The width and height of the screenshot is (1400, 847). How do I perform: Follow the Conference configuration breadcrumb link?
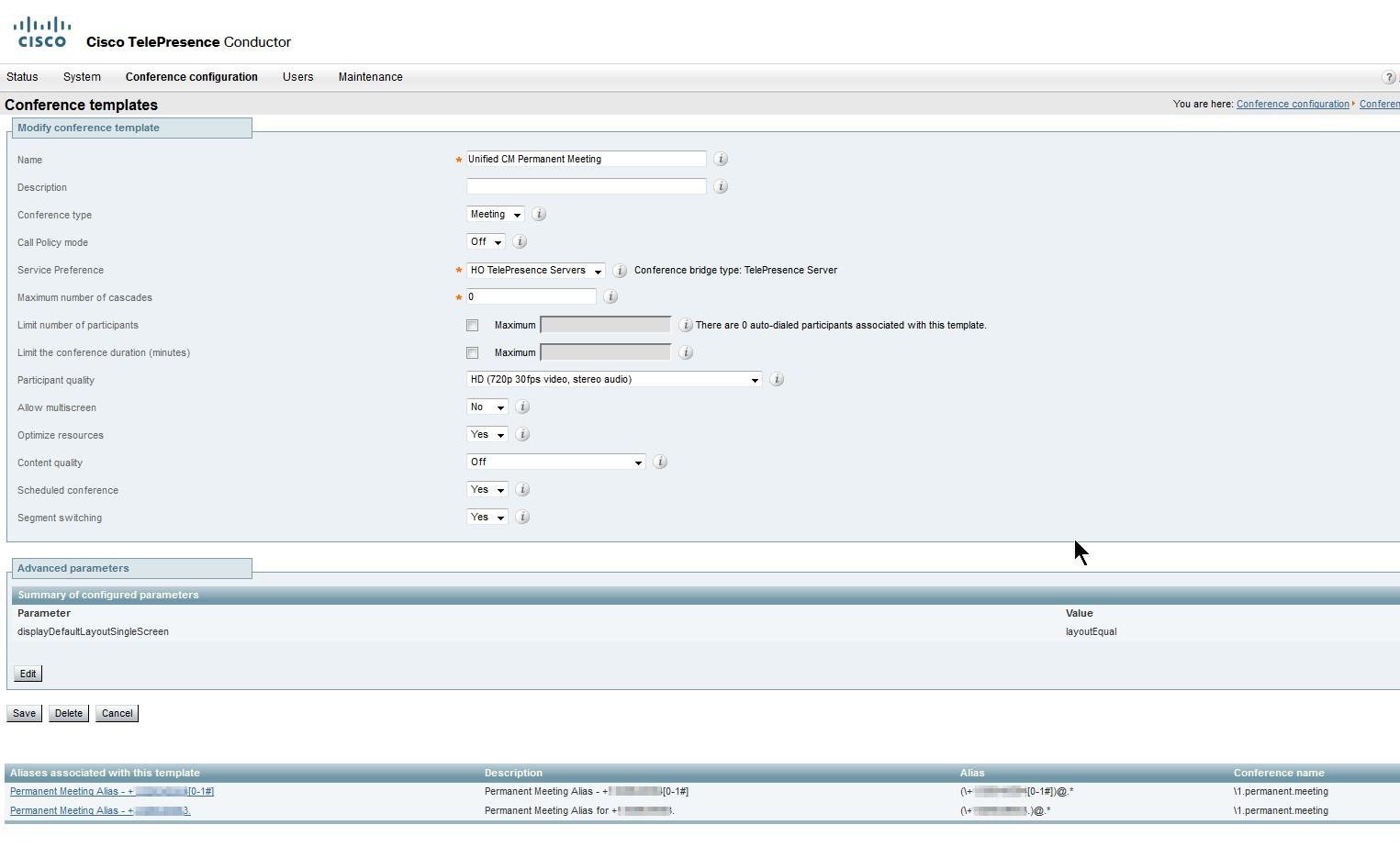(x=1293, y=105)
